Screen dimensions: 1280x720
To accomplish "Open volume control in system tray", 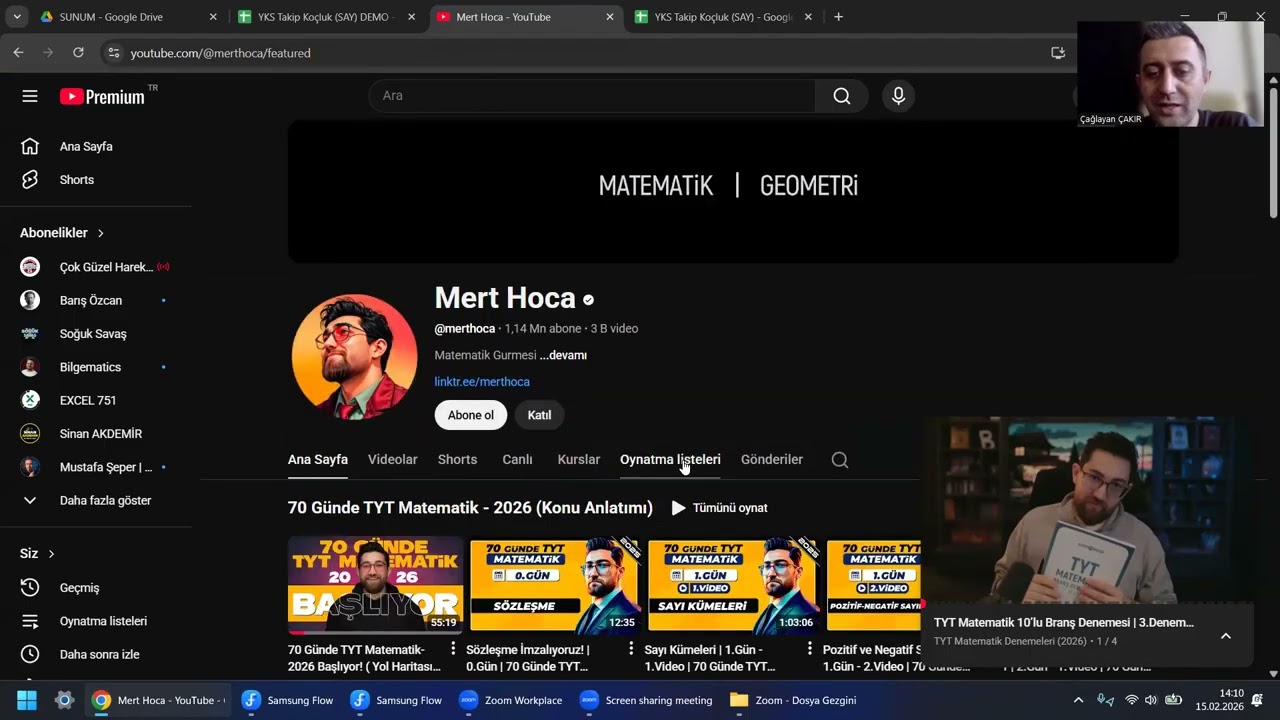I will pyautogui.click(x=1150, y=700).
